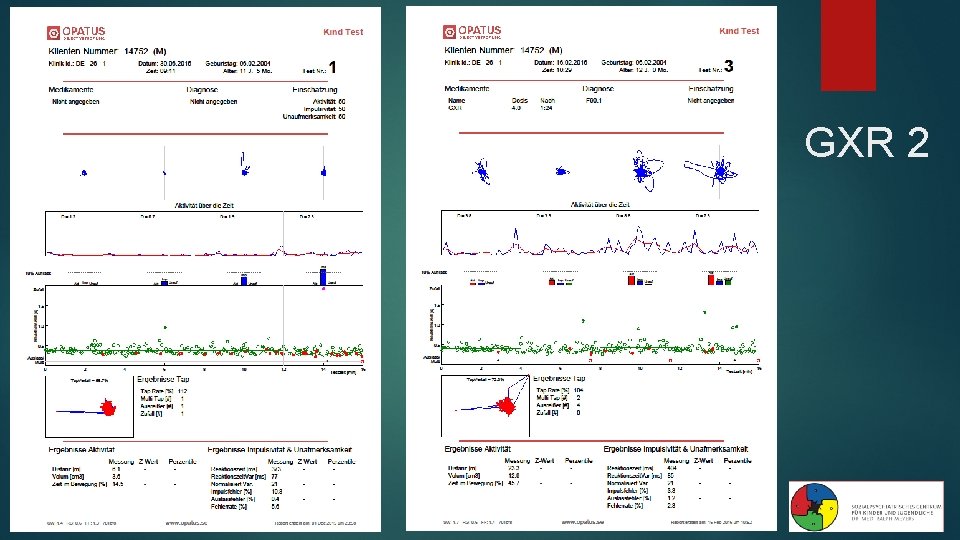
Task: Click "Klienten Nummer 14752" on the right report
Action: tap(503, 50)
